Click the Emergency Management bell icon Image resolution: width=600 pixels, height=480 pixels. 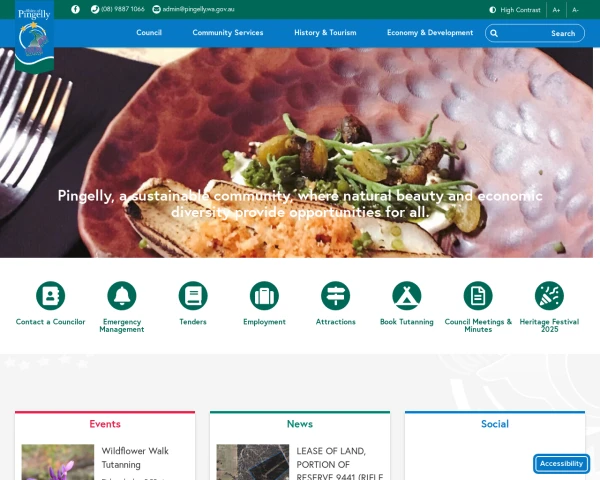coord(122,296)
